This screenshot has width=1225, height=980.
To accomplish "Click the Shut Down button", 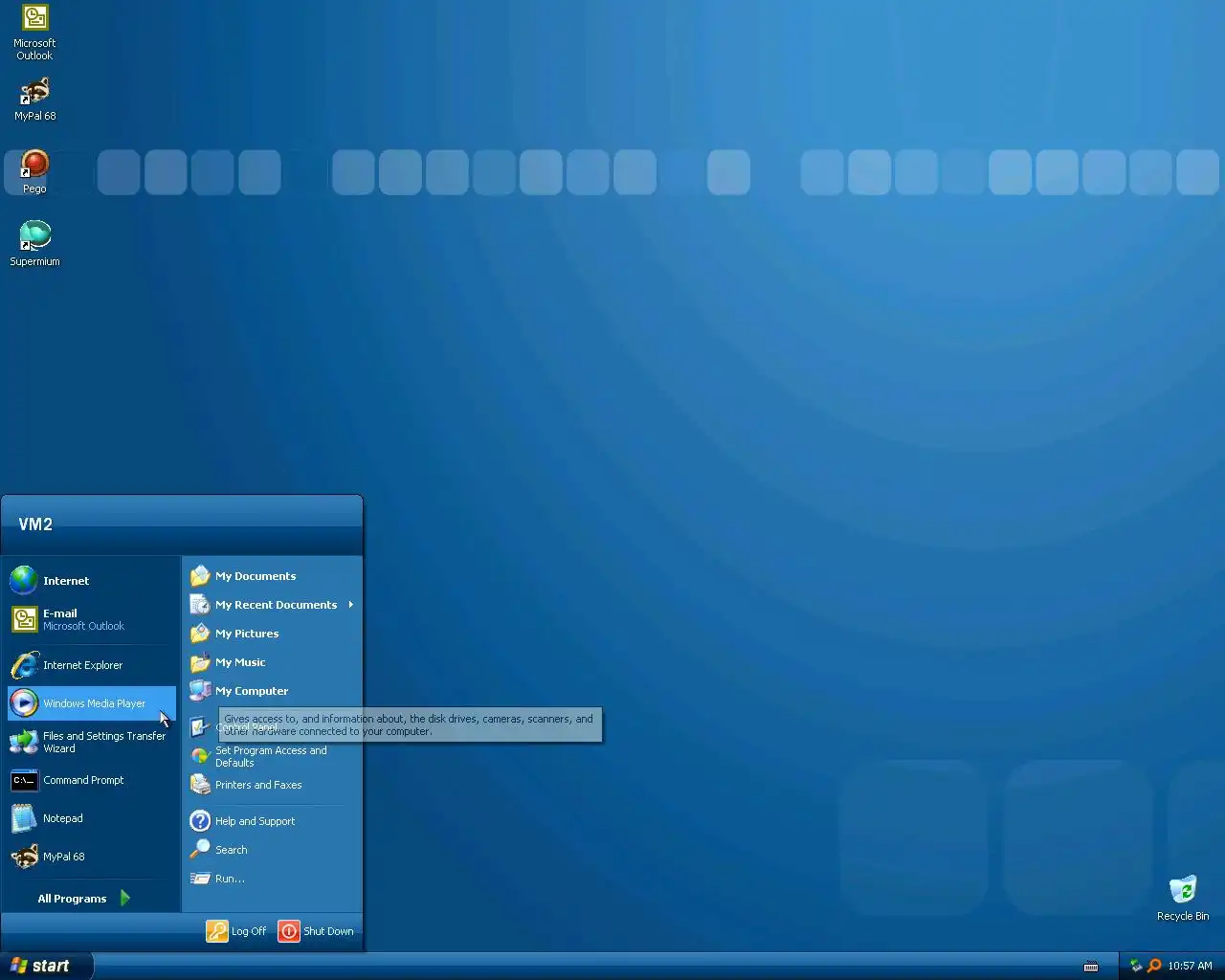I will pos(316,931).
